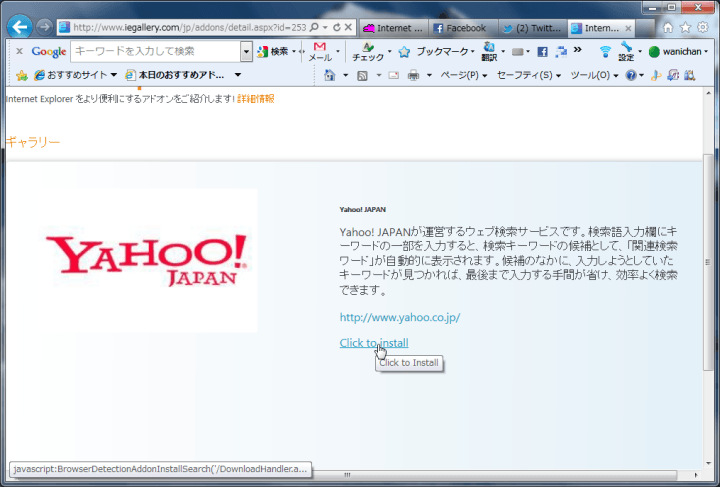Click the blue Help question mark icon

click(631, 75)
